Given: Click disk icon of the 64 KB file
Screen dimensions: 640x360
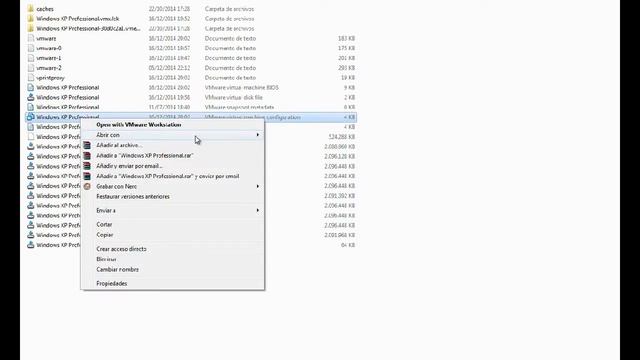Looking at the screenshot, I should pyautogui.click(x=31, y=245).
